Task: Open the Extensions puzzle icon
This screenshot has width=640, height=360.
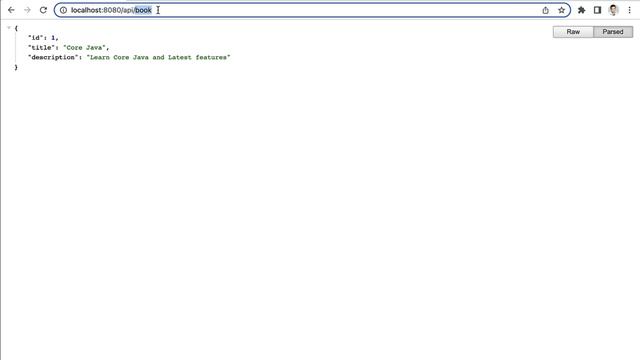Action: [581, 10]
